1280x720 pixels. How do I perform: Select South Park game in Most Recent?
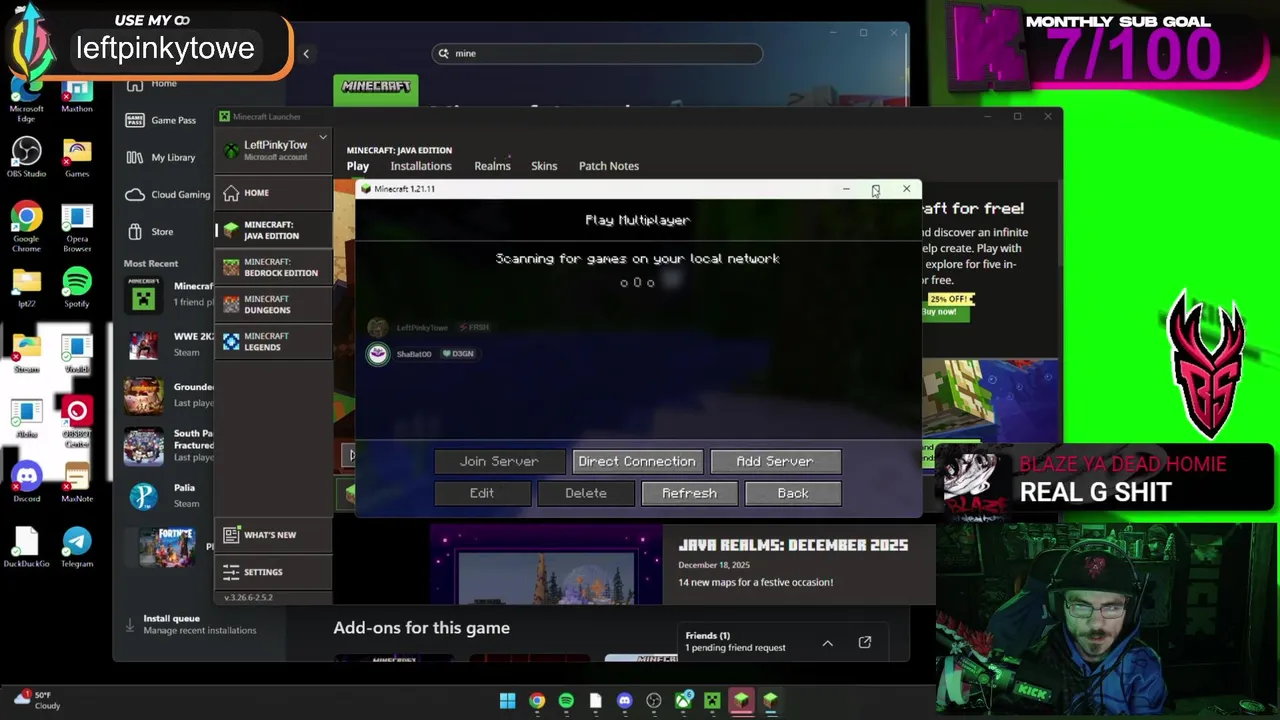(x=168, y=445)
